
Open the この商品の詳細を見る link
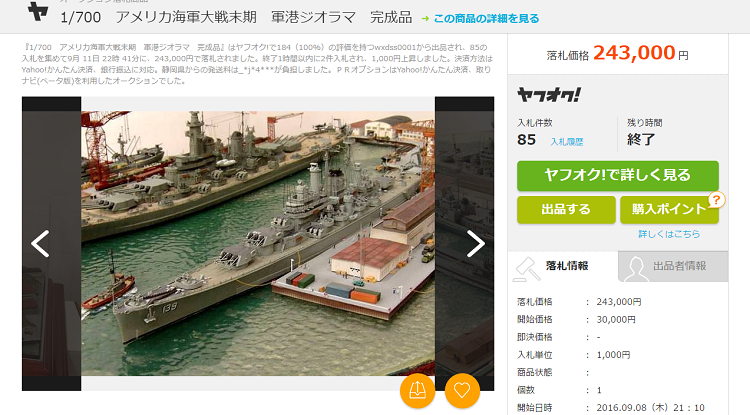pos(486,19)
